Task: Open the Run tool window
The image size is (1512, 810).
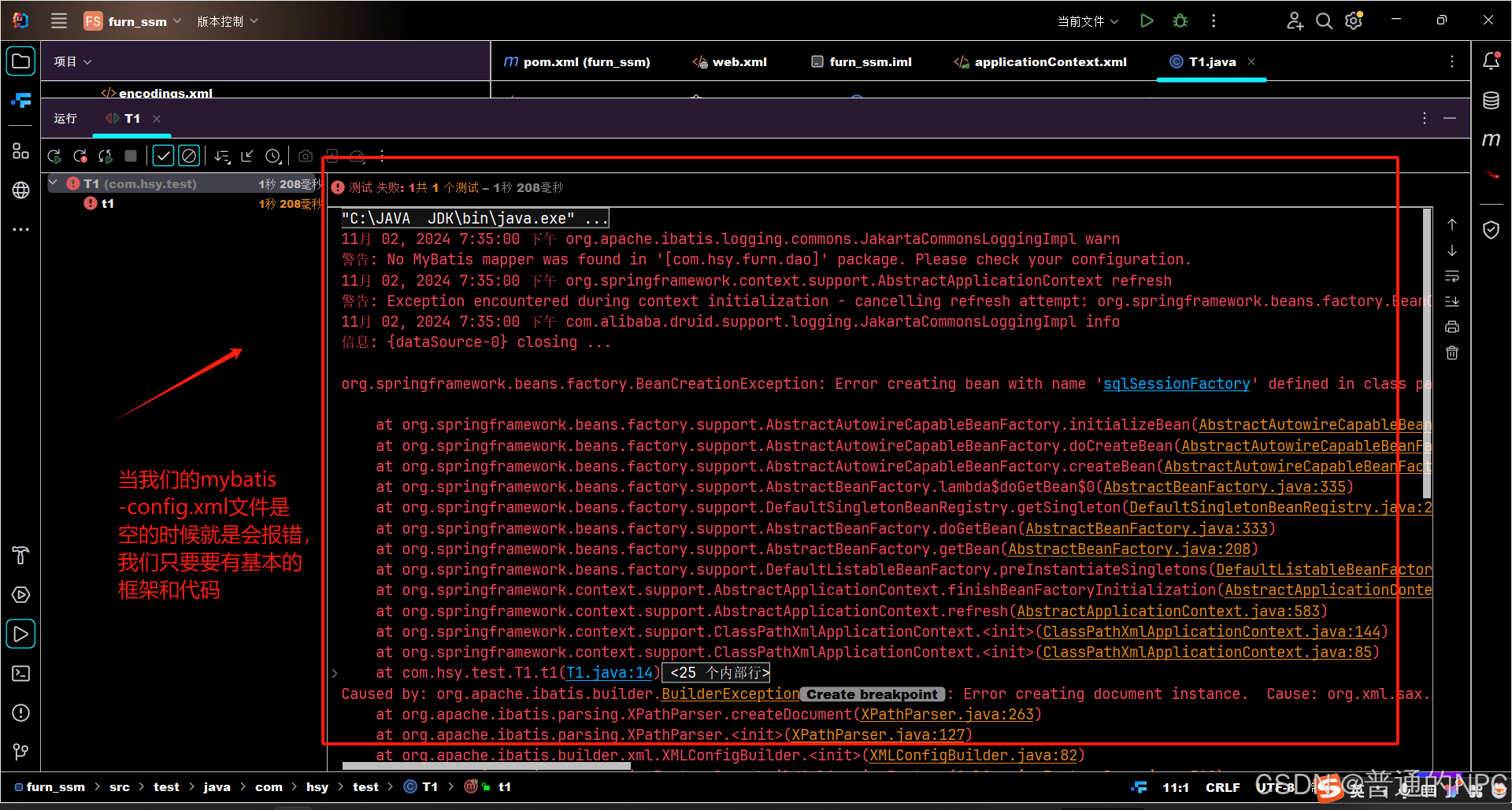Action: 21,634
